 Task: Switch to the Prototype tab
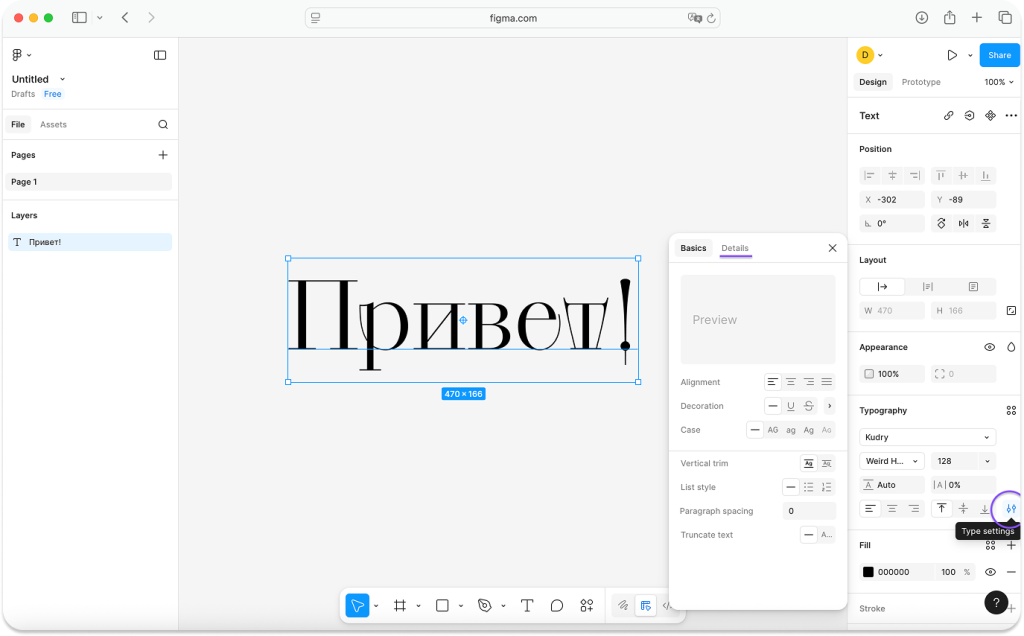[x=920, y=82]
